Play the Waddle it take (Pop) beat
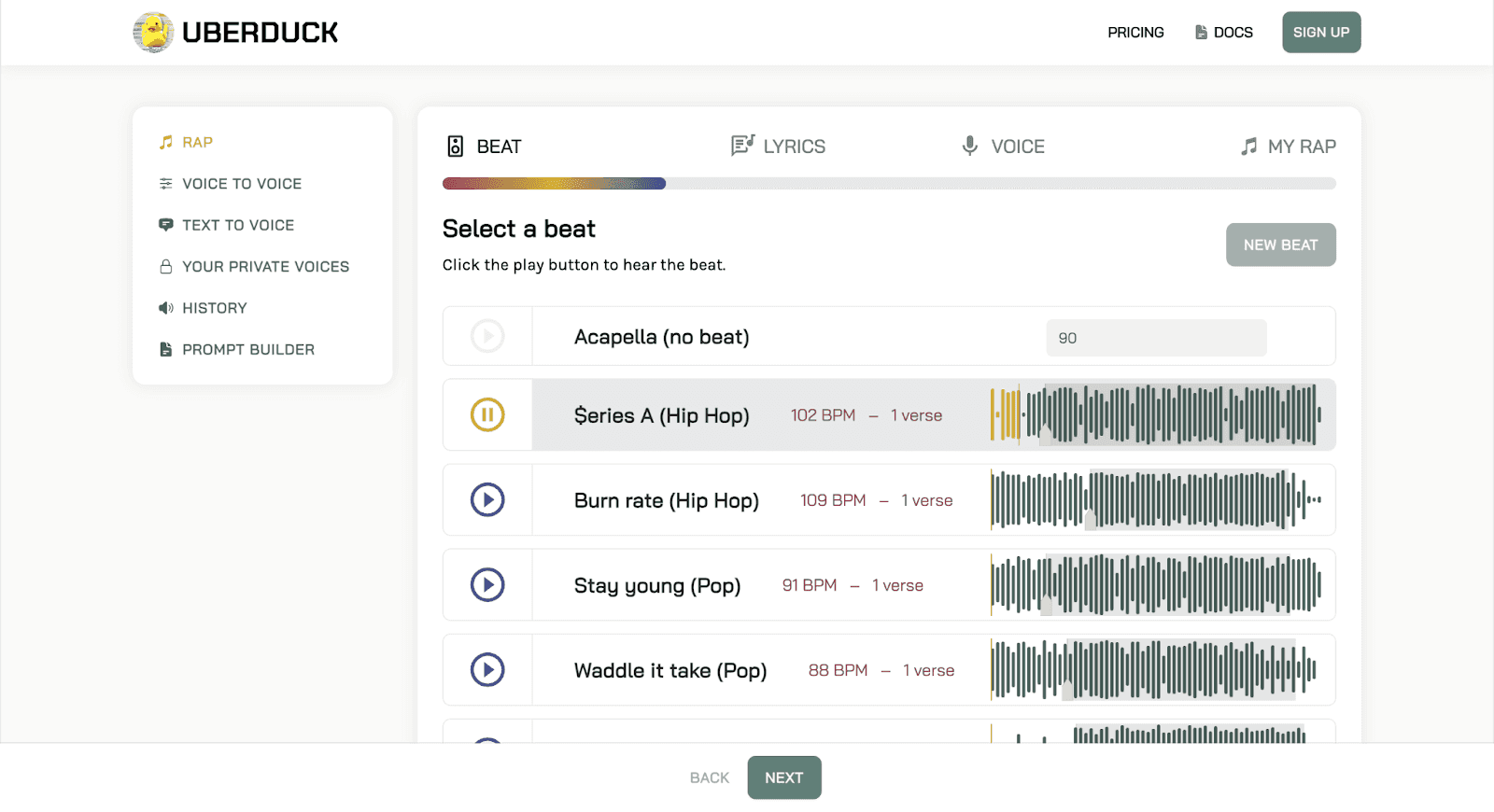 487,669
